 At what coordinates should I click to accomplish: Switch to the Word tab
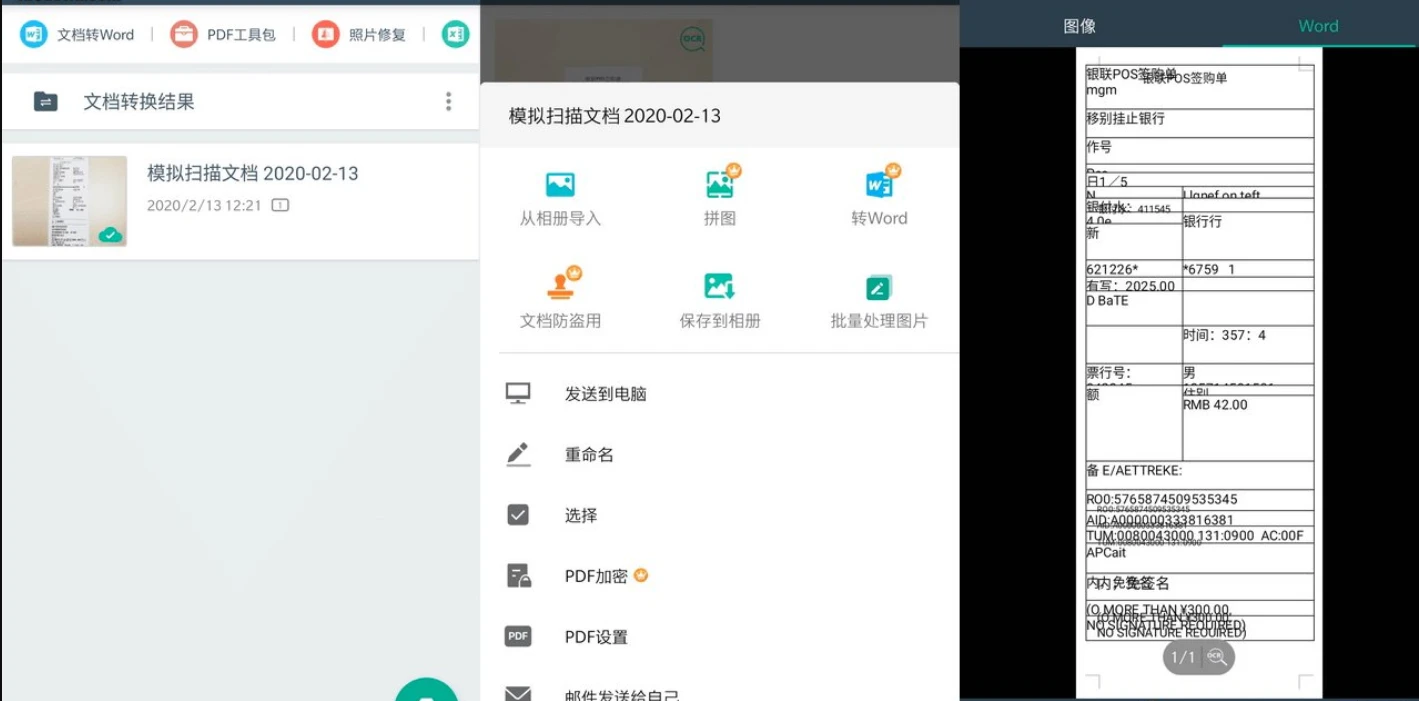[1318, 26]
